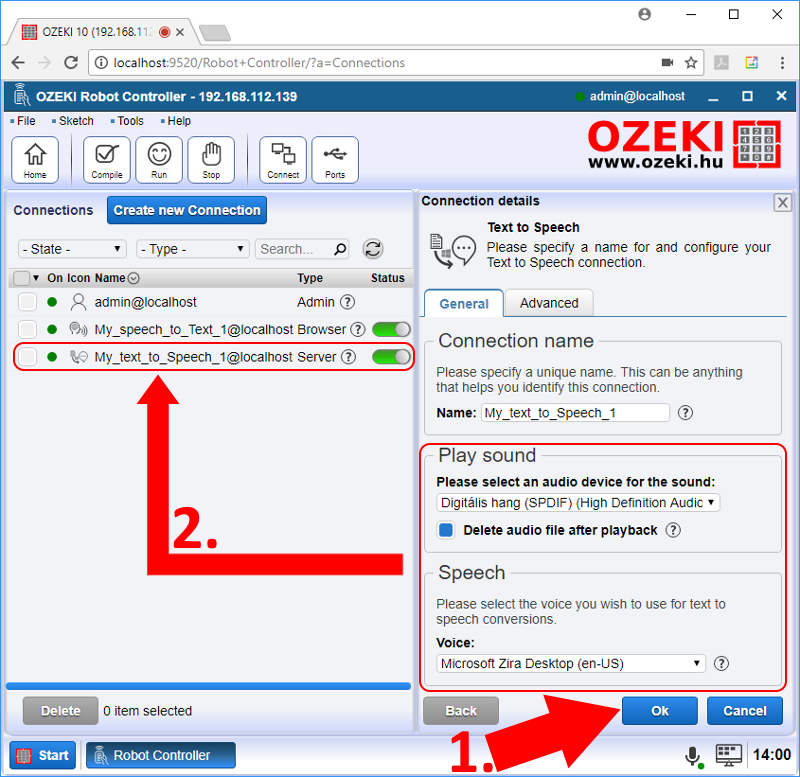The image size is (800, 777).
Task: Click the admin user icon in list
Action: [x=78, y=302]
